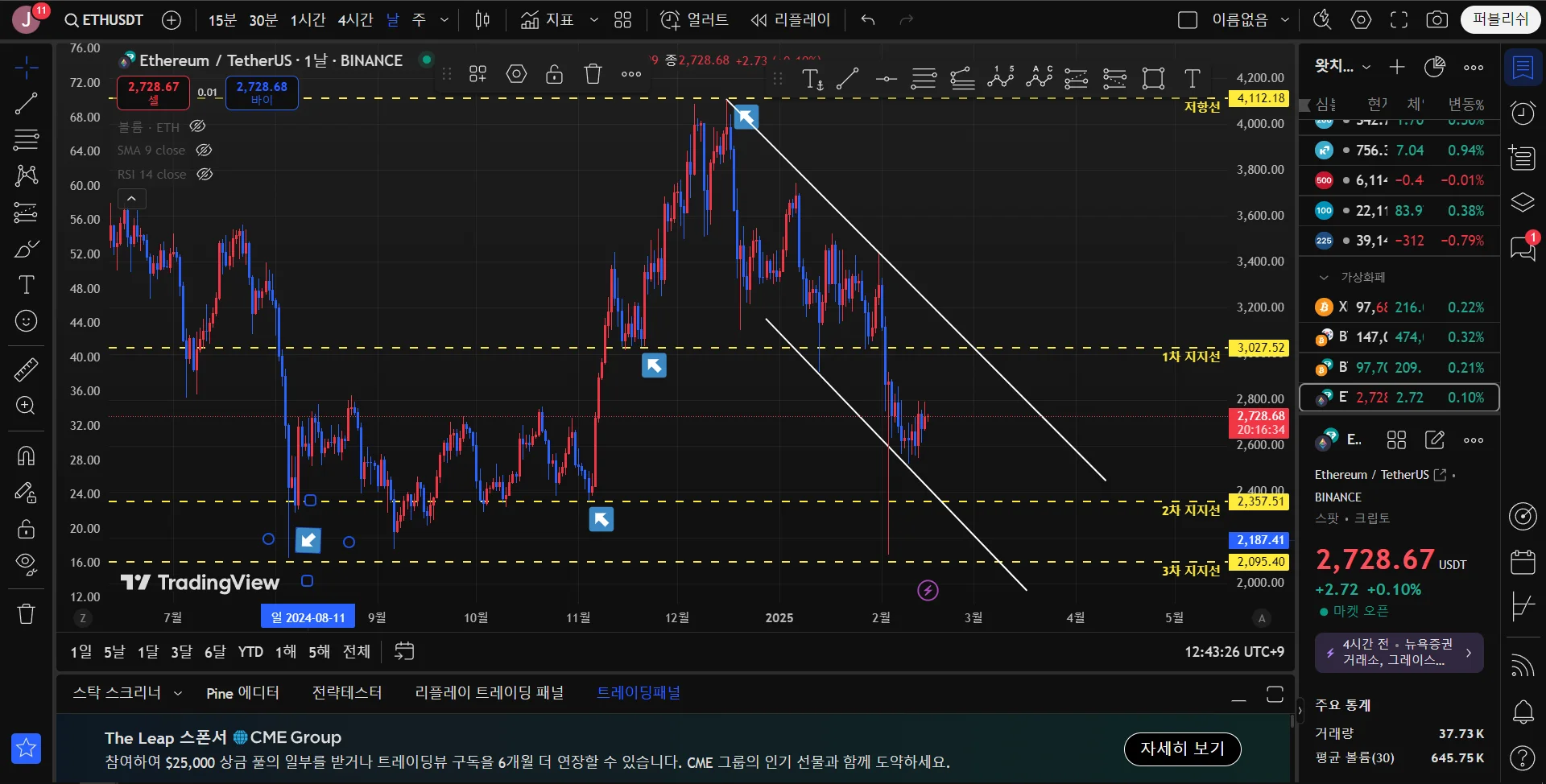Viewport: 1546px width, 784px height.
Task: Open the patterns drawing tool group
Action: pyautogui.click(x=27, y=175)
